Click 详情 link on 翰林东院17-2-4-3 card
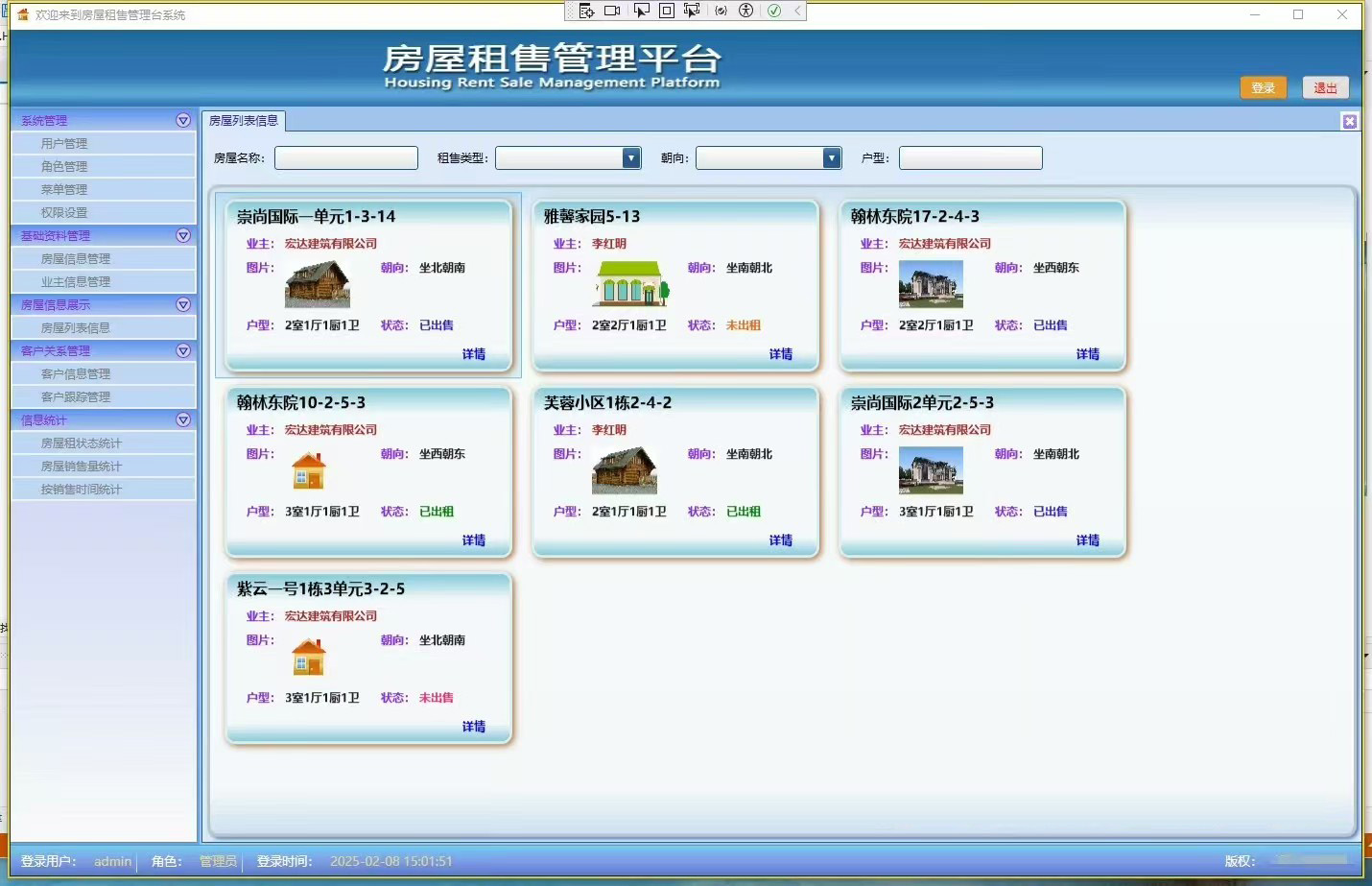The height and width of the screenshot is (886, 1372). click(1087, 354)
